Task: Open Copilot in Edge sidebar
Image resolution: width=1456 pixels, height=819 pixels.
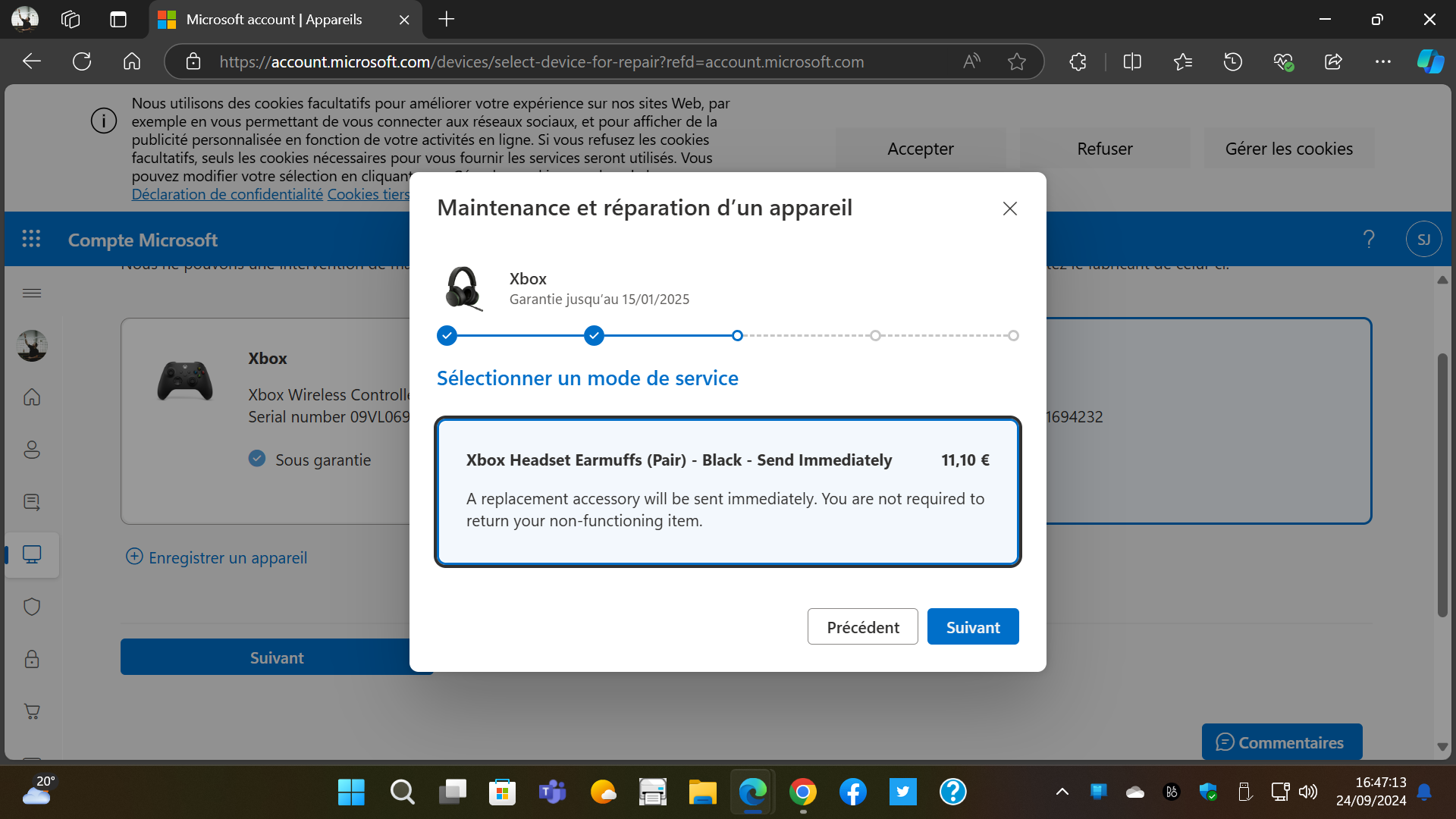Action: [1430, 61]
